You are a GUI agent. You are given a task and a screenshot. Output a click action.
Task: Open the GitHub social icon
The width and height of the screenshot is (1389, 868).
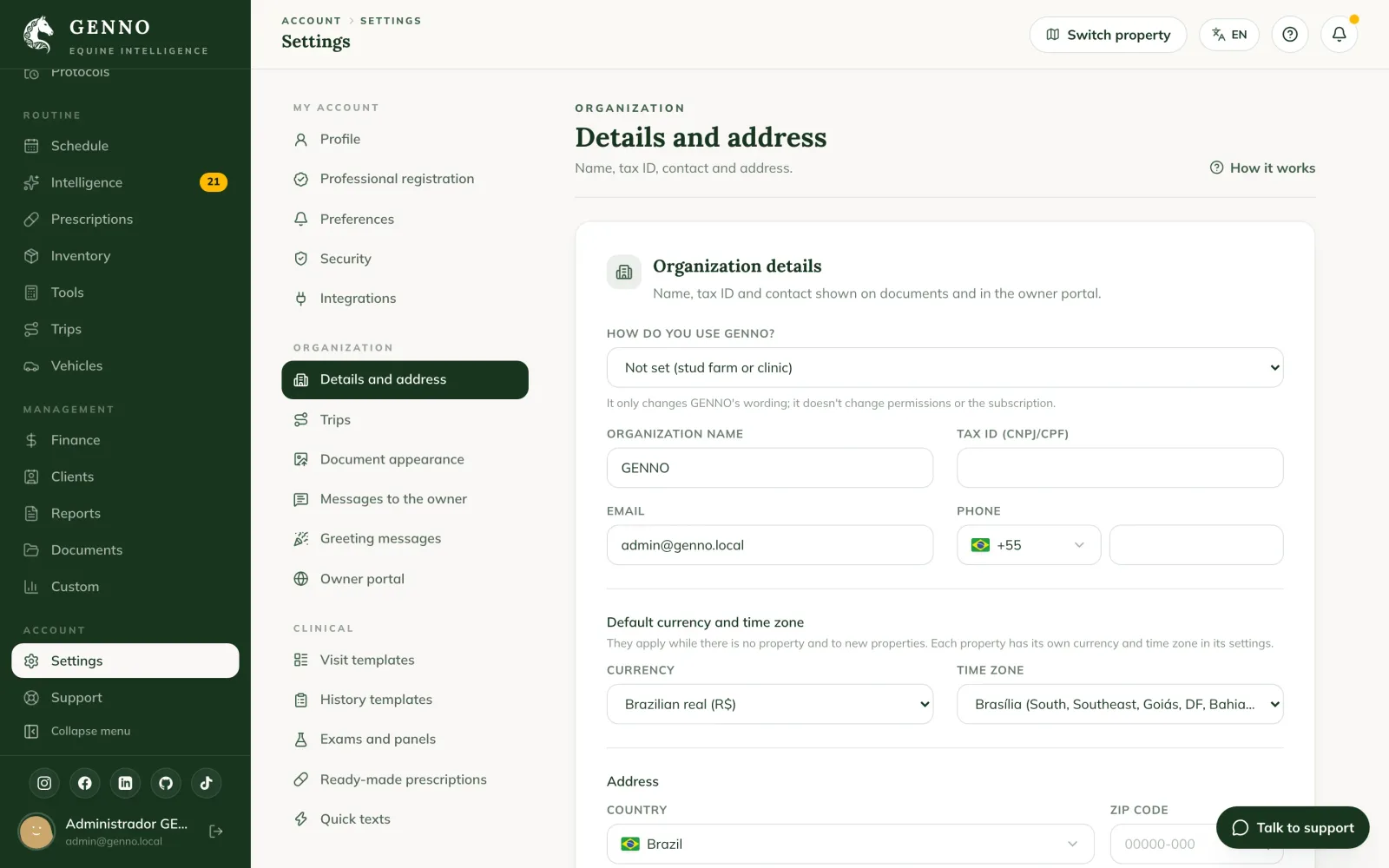point(166,783)
